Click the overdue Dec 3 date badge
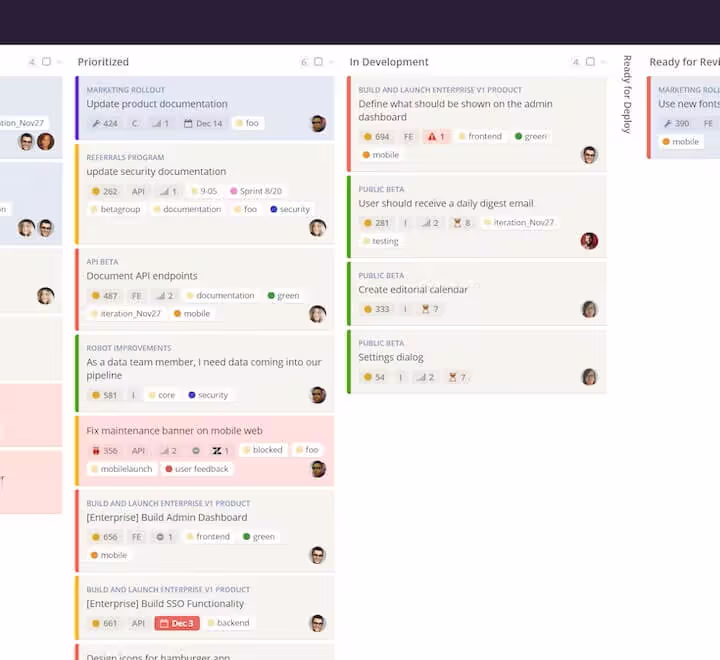The image size is (720, 660). pyautogui.click(x=177, y=623)
